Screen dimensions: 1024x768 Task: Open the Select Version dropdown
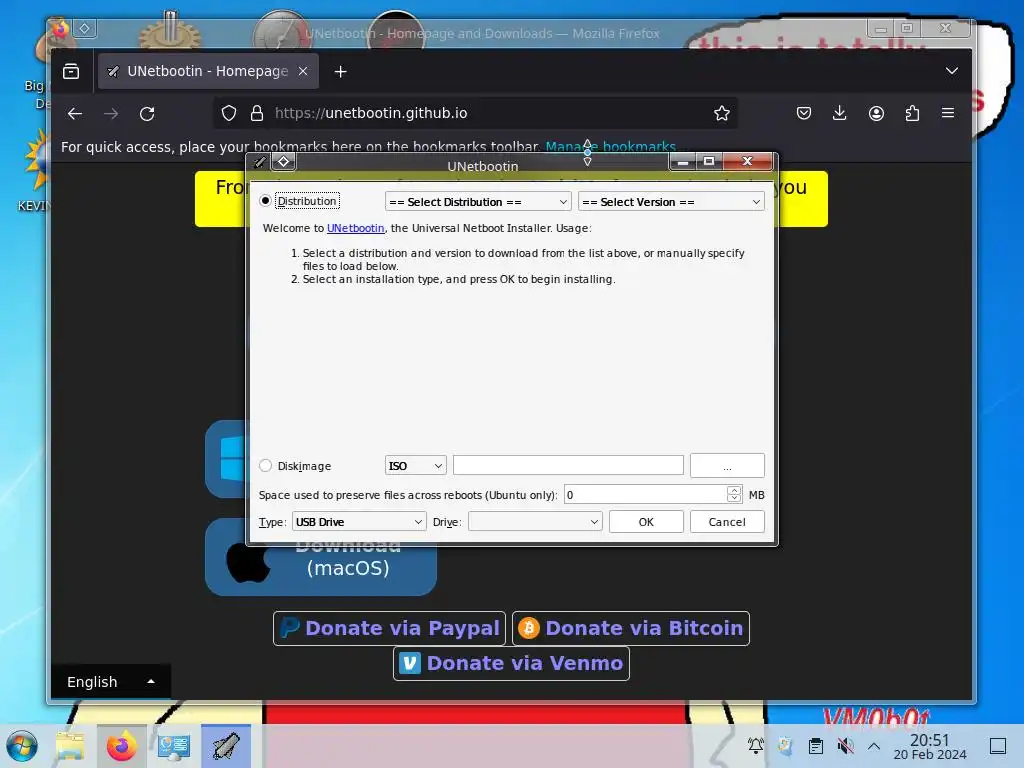pyautogui.click(x=671, y=202)
